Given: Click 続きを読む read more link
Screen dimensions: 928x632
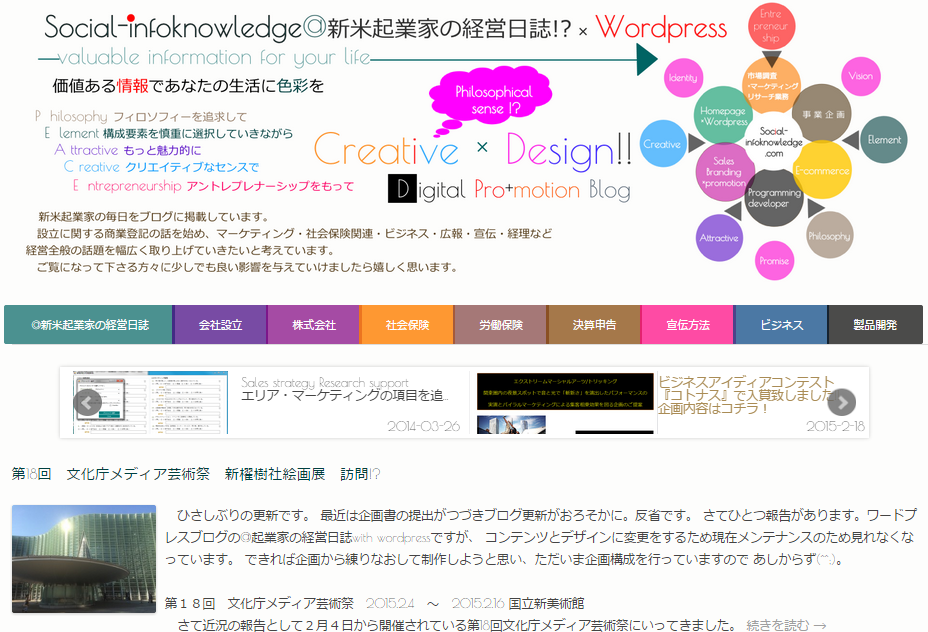Looking at the screenshot, I should coord(786,625).
